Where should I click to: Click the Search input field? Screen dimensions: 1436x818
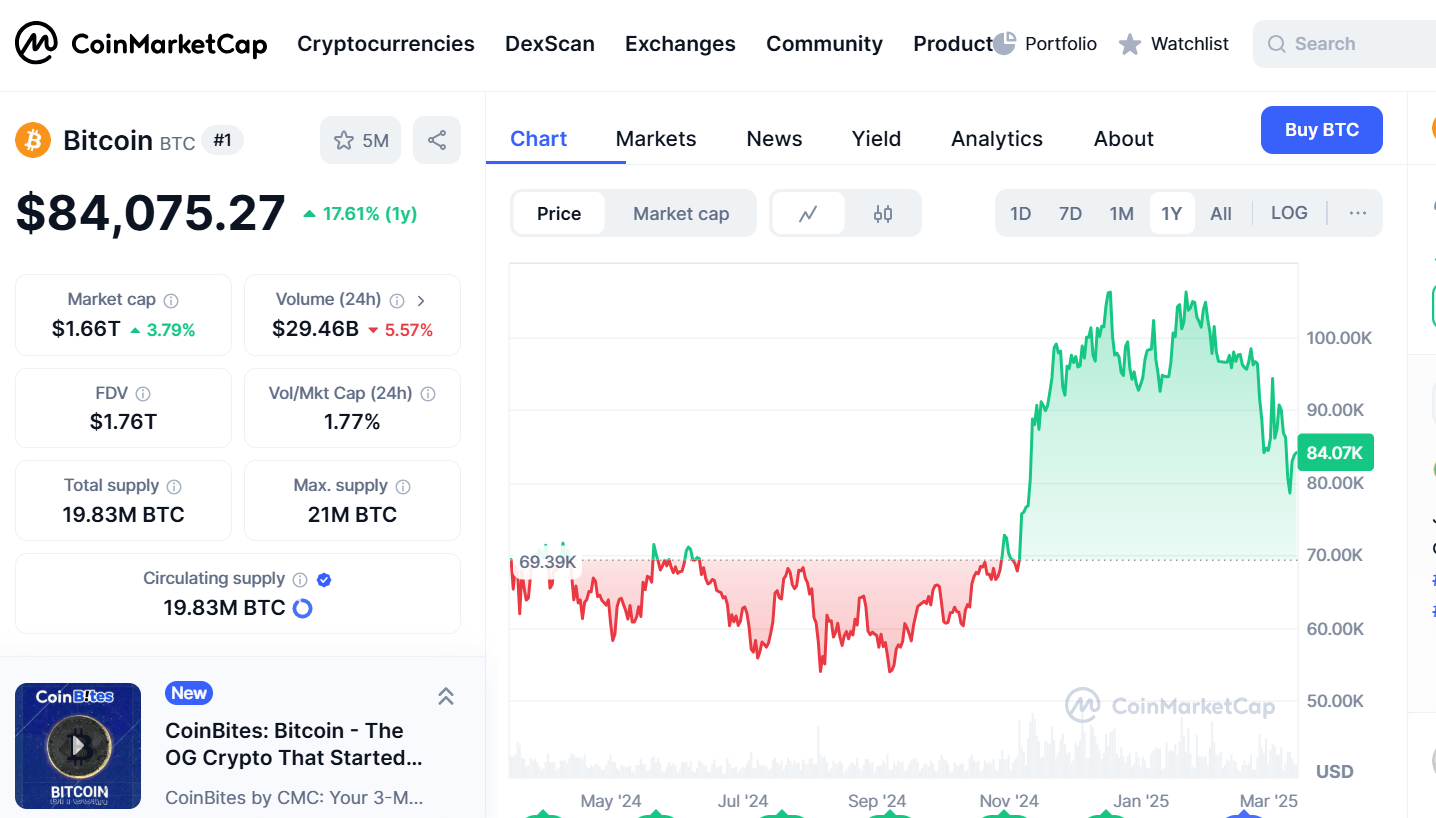pyautogui.click(x=1345, y=44)
